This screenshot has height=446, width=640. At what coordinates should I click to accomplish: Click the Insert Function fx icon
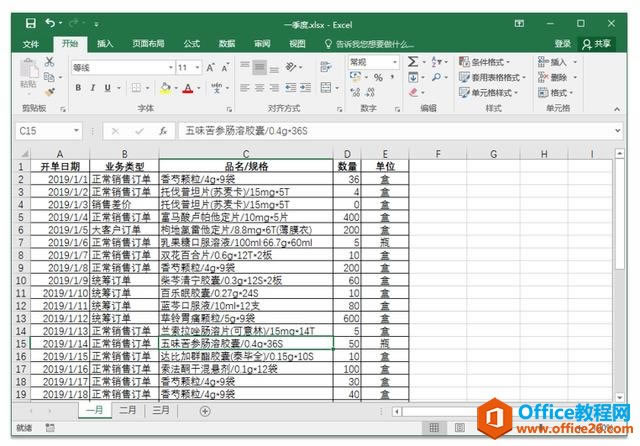163,131
